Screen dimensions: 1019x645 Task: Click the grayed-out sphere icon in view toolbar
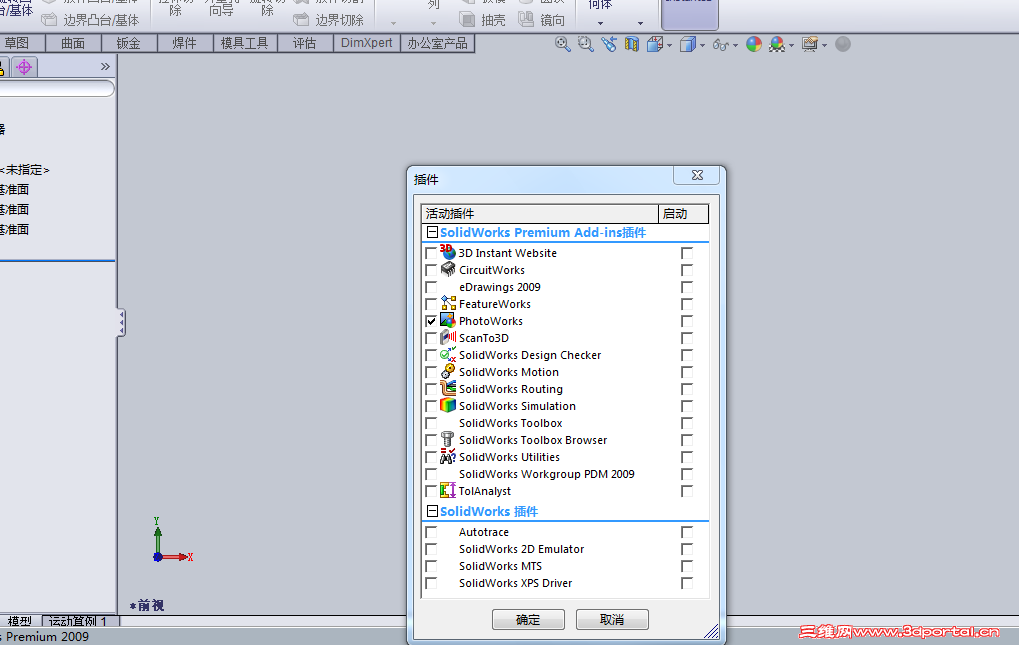[x=843, y=44]
